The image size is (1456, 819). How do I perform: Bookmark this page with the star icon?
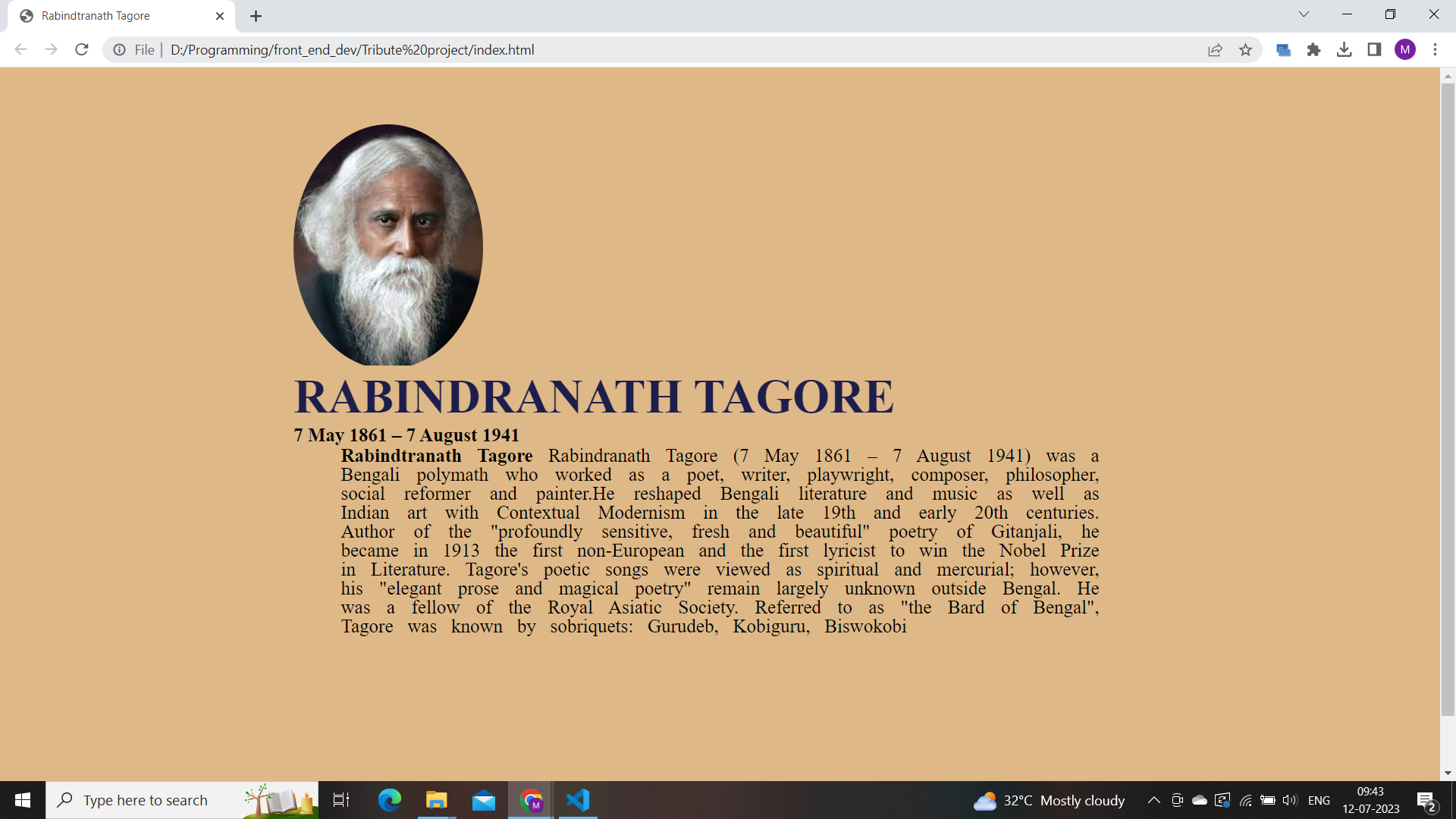coord(1245,50)
